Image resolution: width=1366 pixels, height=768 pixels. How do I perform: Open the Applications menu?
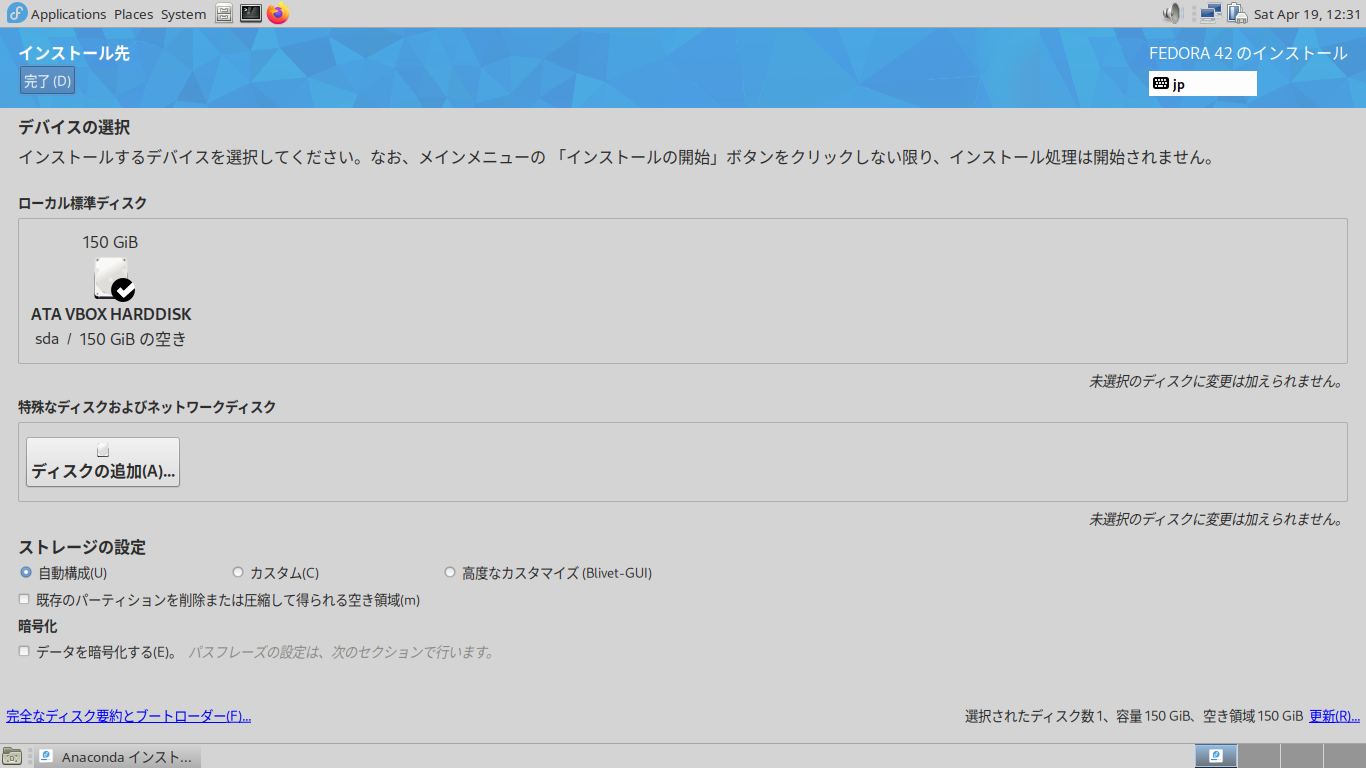[x=68, y=14]
